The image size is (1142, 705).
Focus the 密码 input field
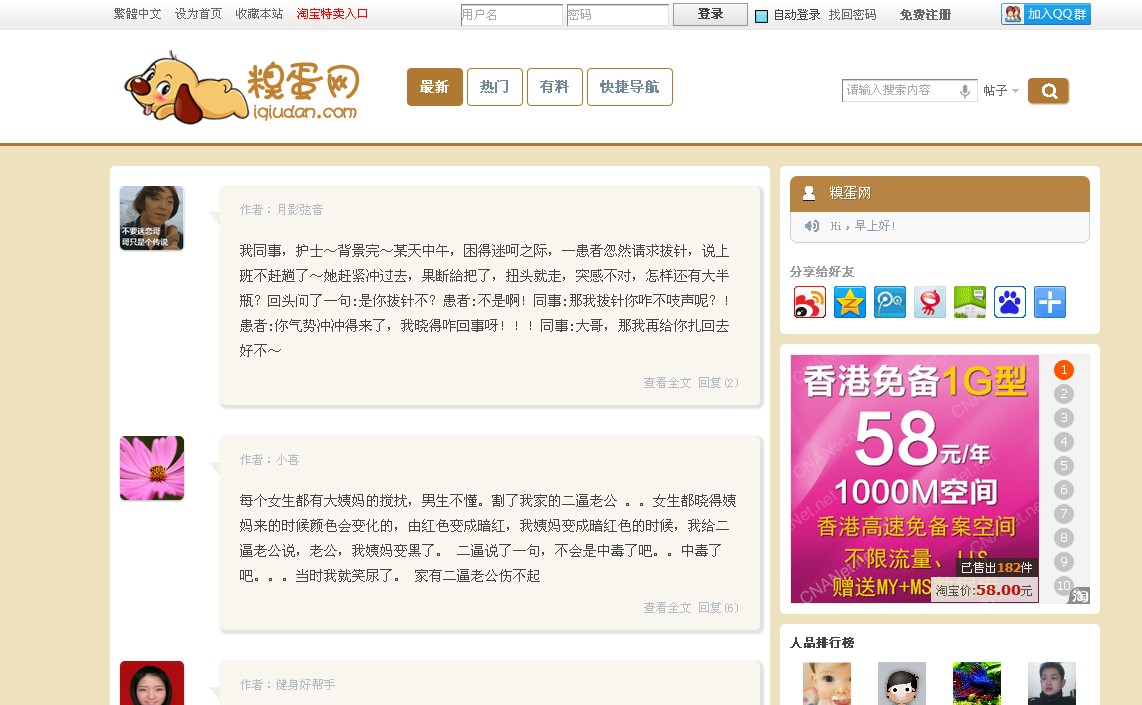coord(618,15)
